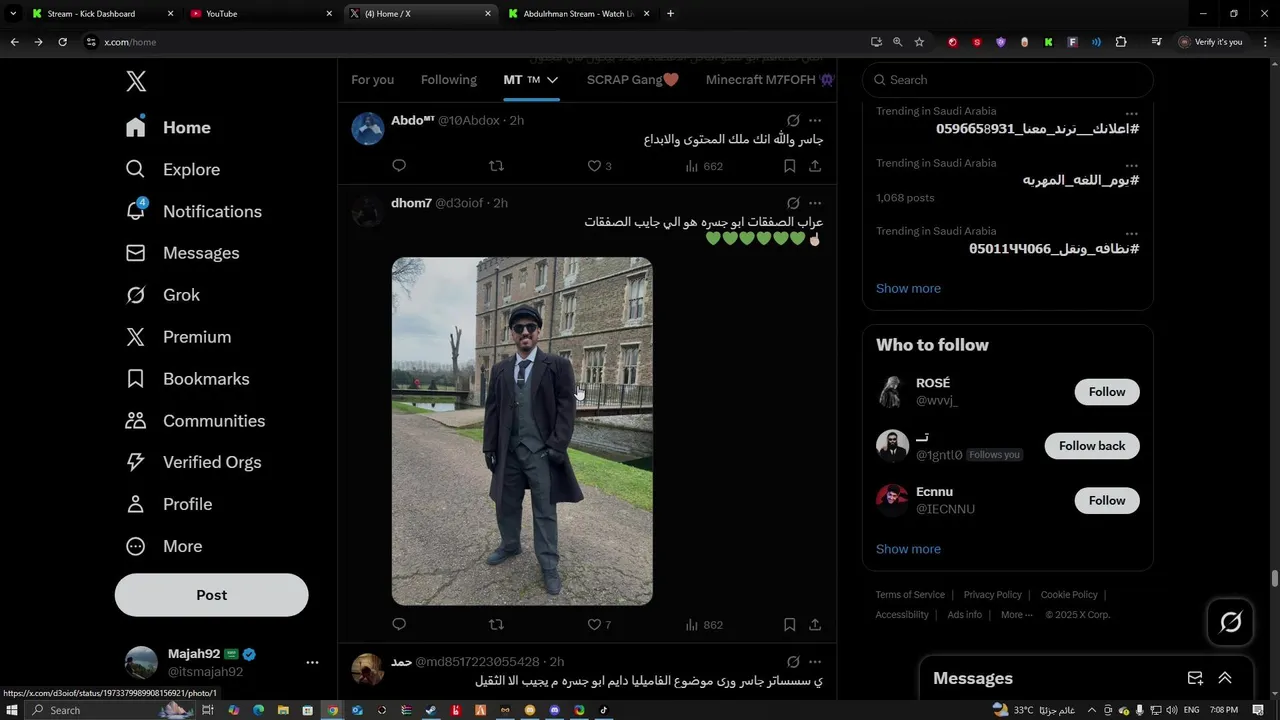Open the More sidebar menu

click(x=163, y=546)
